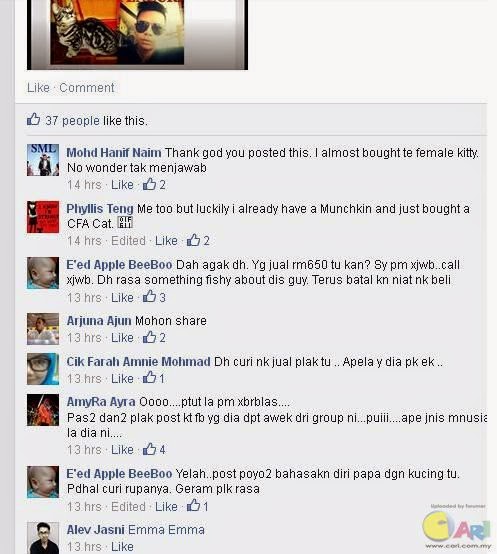Open E'ed Apple BeeBoo profile from rm650 comment
The image size is (497, 554).
119,265
